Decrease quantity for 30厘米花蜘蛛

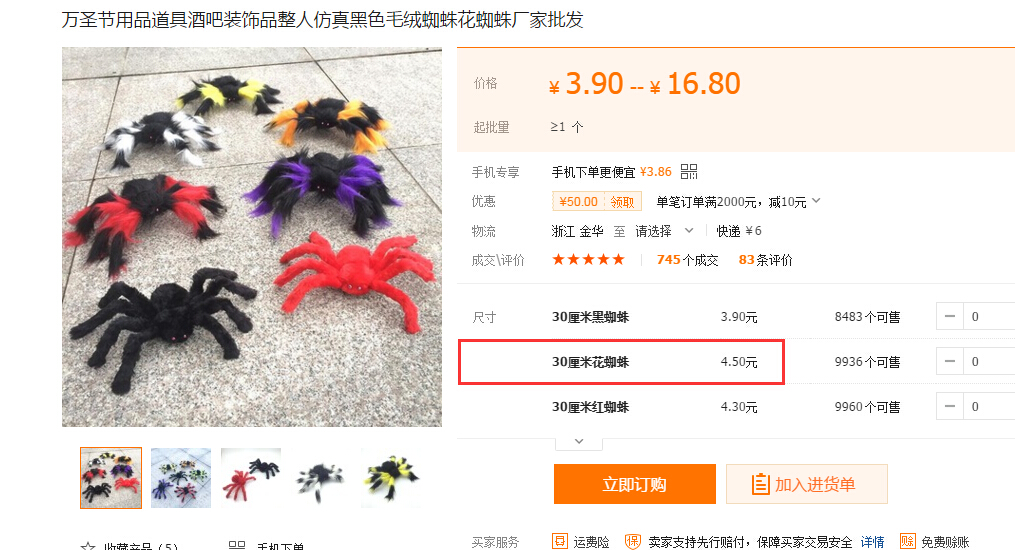[x=950, y=362]
